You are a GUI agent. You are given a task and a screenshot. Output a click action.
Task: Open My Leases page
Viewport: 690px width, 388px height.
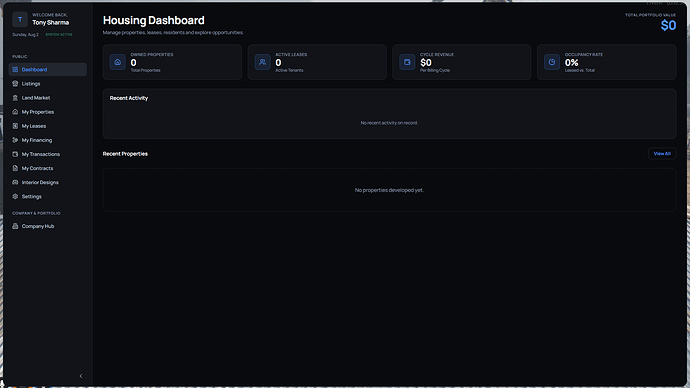tap(48, 126)
